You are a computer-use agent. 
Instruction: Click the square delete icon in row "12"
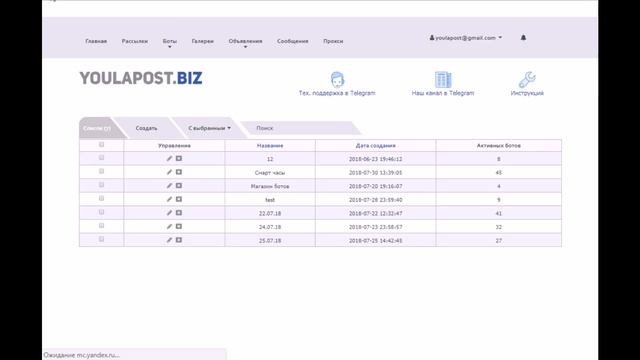(179, 158)
